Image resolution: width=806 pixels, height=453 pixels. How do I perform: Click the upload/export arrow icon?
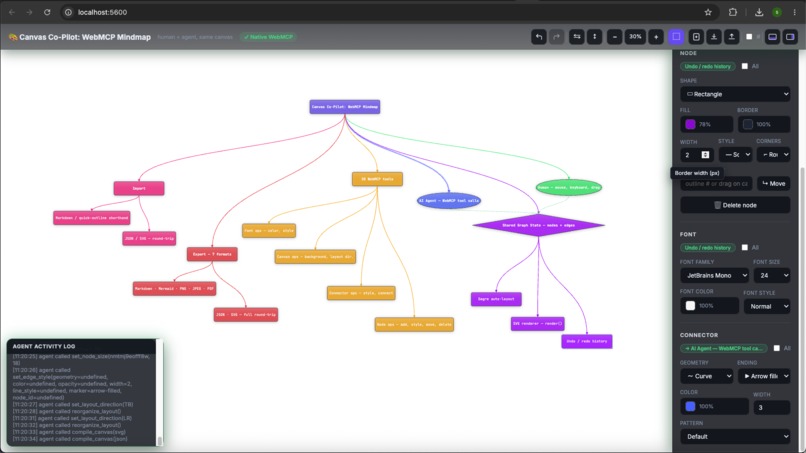point(731,37)
